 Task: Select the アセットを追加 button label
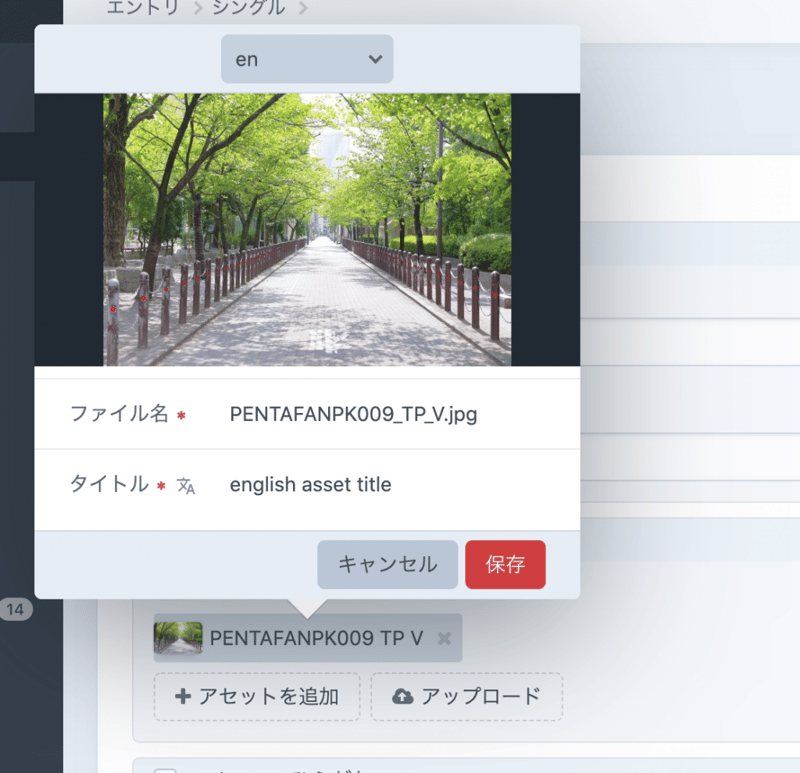[268, 697]
